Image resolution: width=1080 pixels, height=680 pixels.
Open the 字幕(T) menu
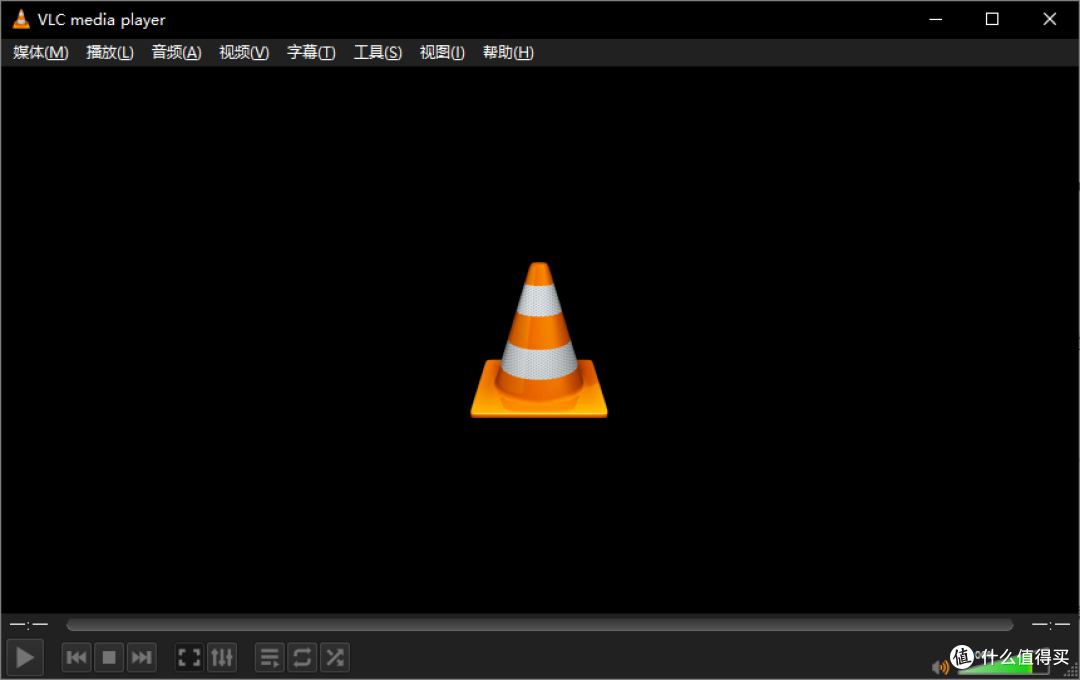point(311,52)
